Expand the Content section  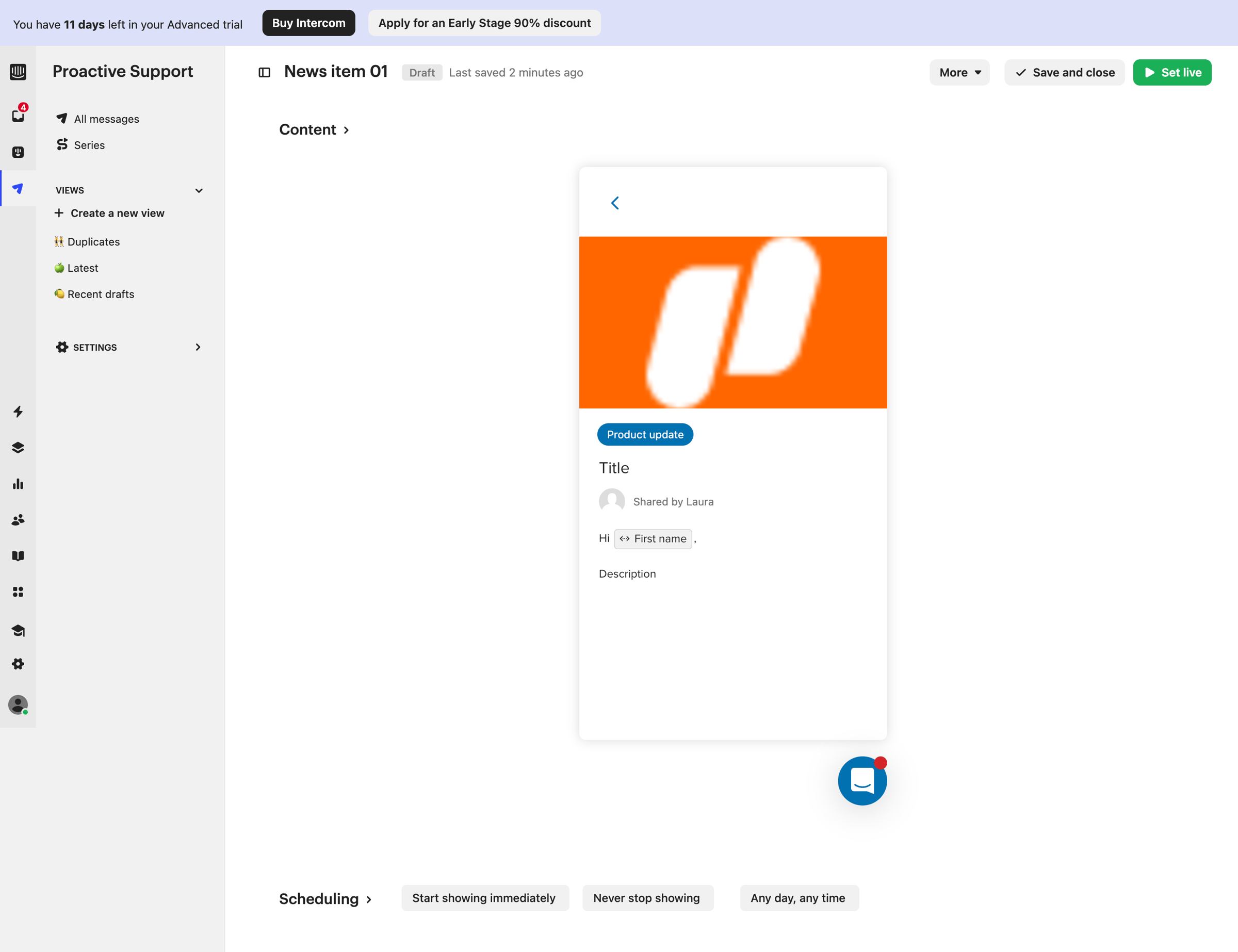(x=314, y=130)
